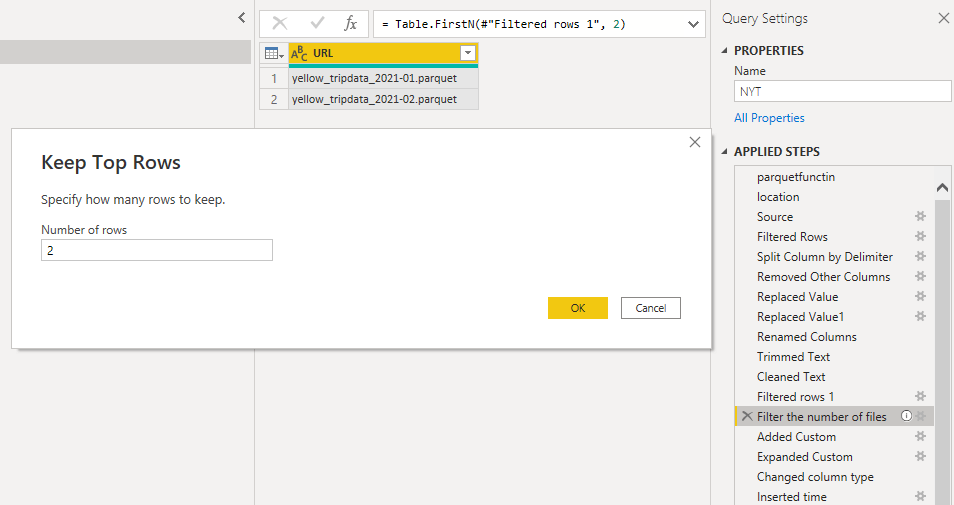Expand the formula bar with chevron

tap(694, 24)
